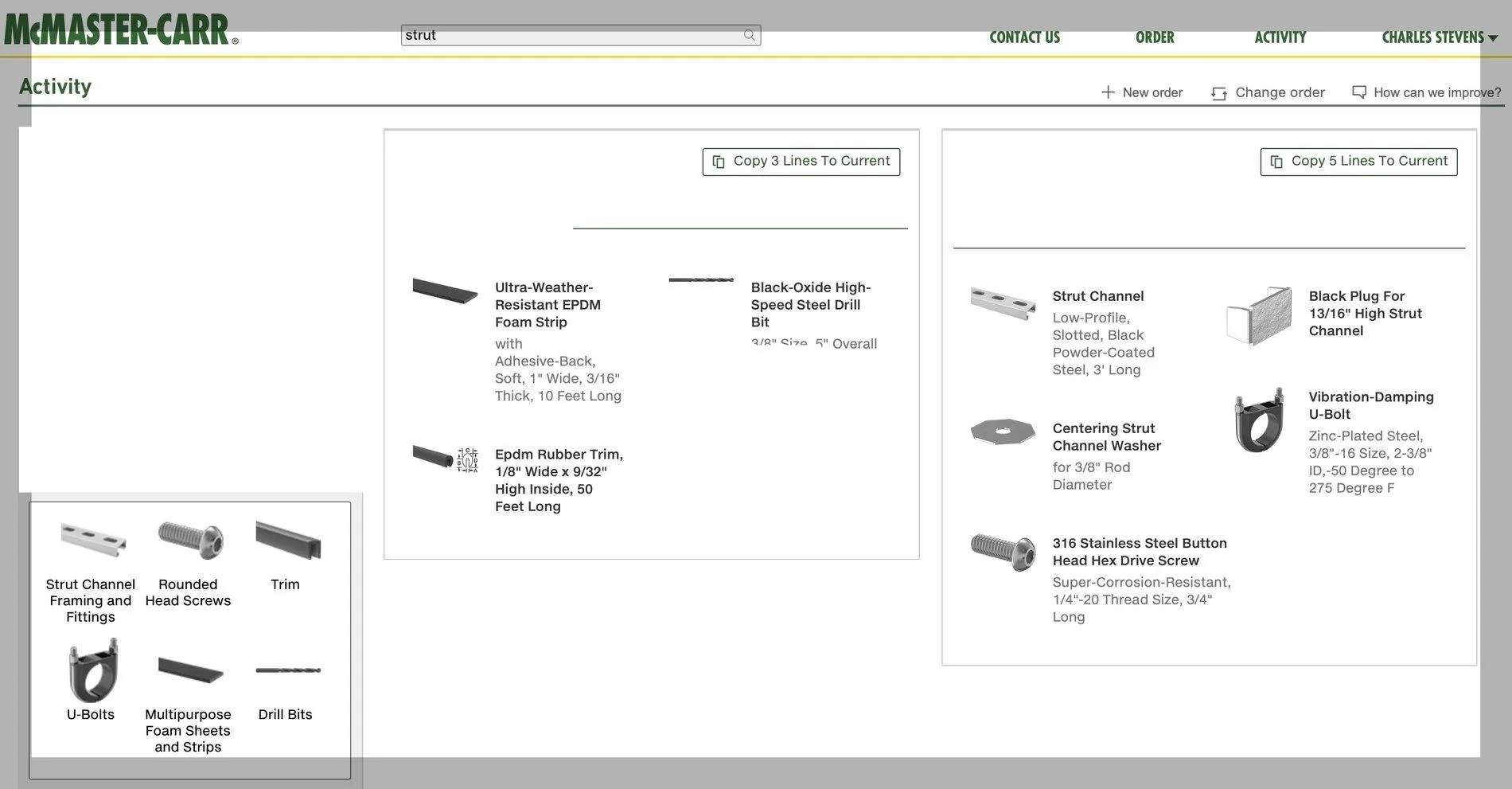The image size is (1512, 789).
Task: Open the Strut Channel product image
Action: 1003,303
